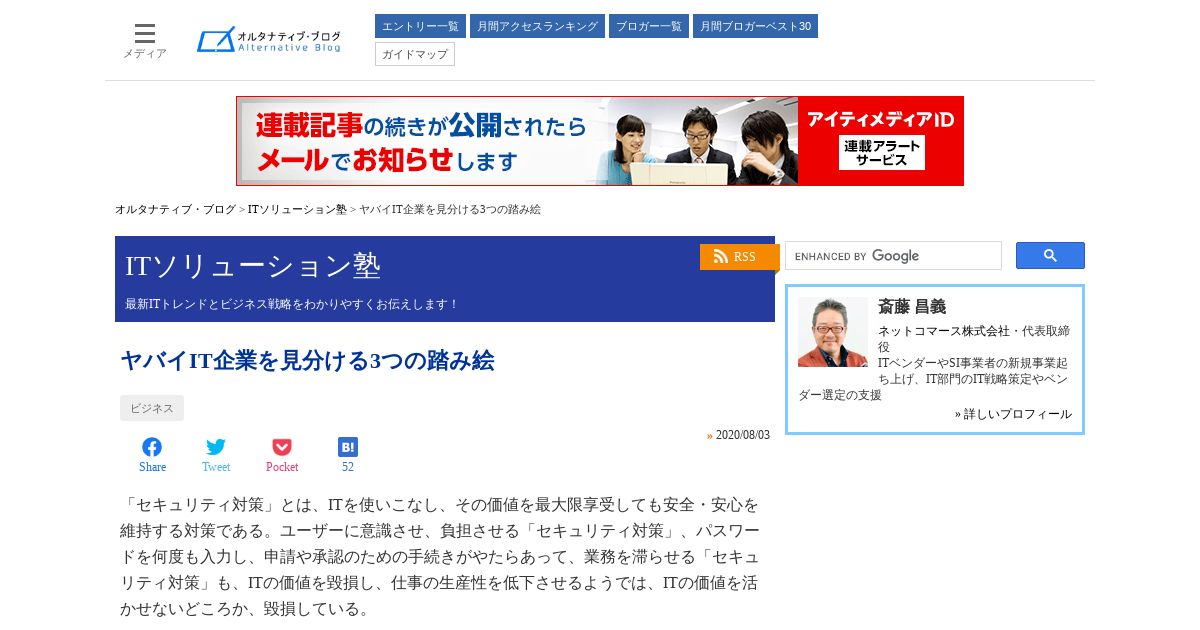1200x630 pixels.
Task: Open 月間アクセスランキング menu item
Action: click(x=537, y=26)
